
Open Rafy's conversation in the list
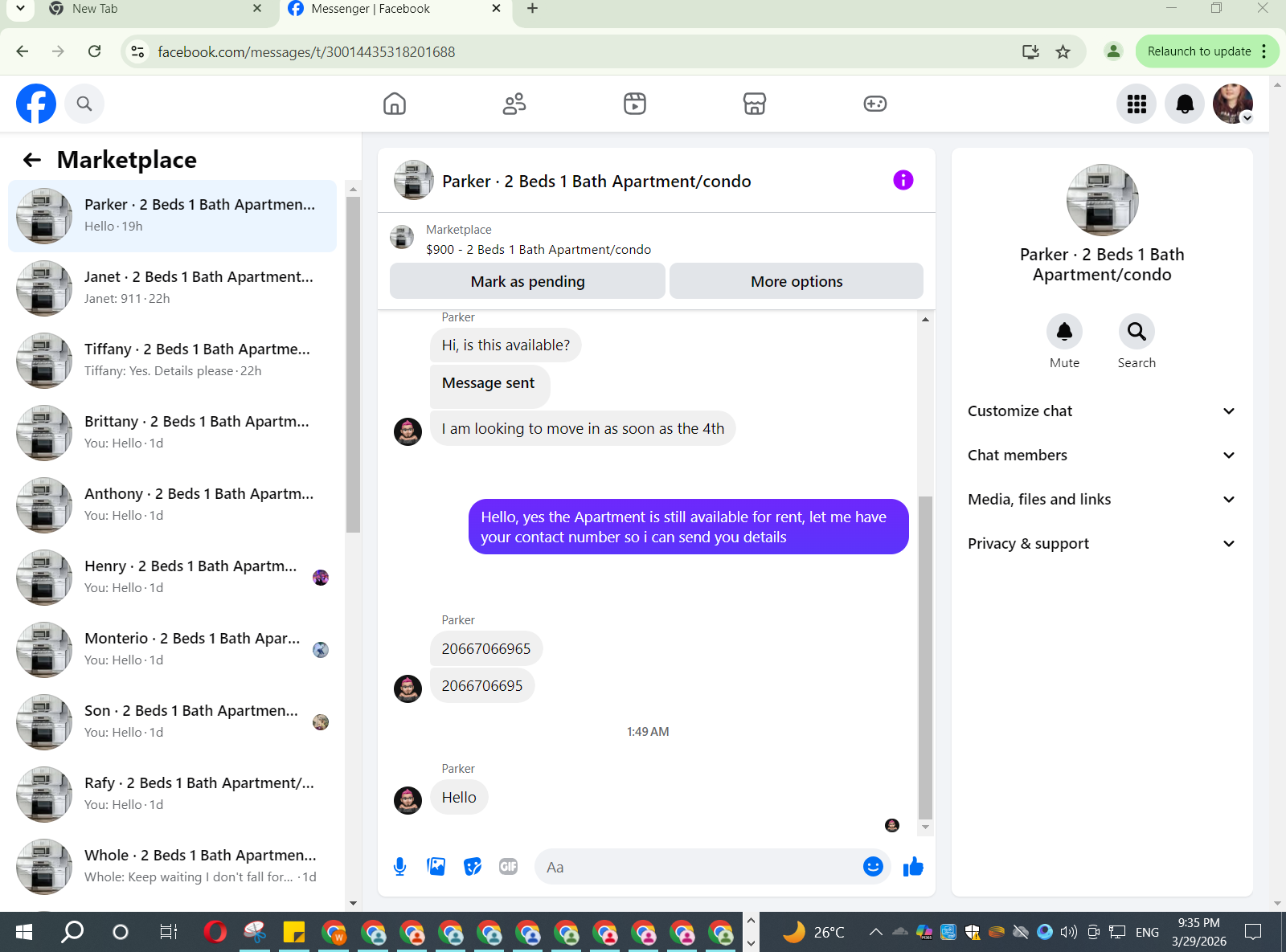point(172,795)
